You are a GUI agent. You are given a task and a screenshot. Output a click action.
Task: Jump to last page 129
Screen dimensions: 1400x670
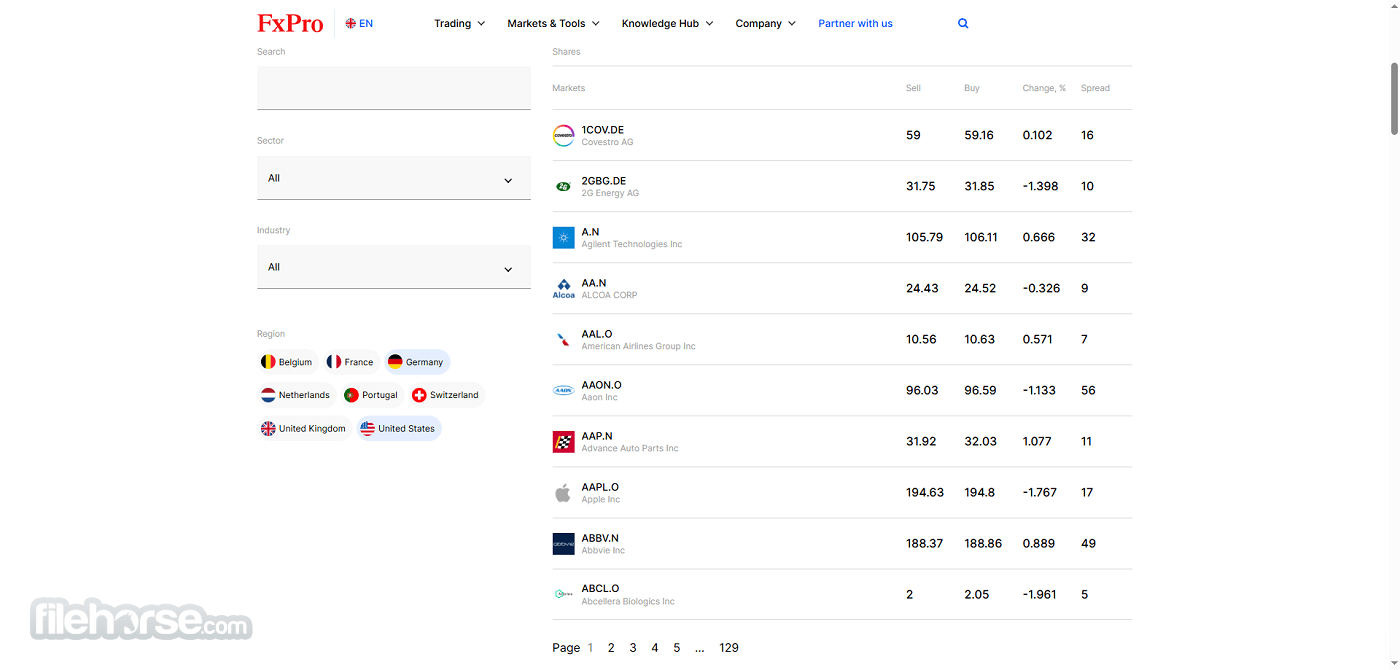[x=729, y=648]
